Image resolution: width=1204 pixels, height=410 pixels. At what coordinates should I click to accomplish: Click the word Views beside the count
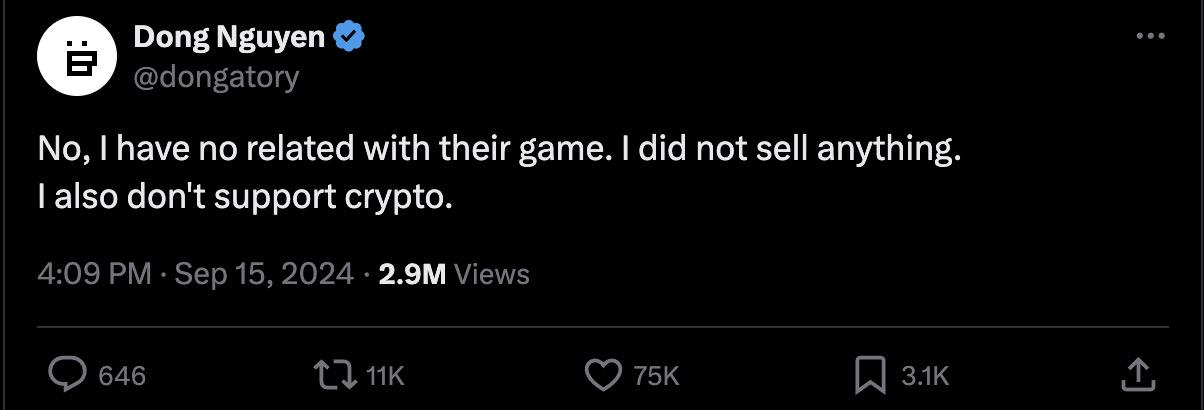492,273
